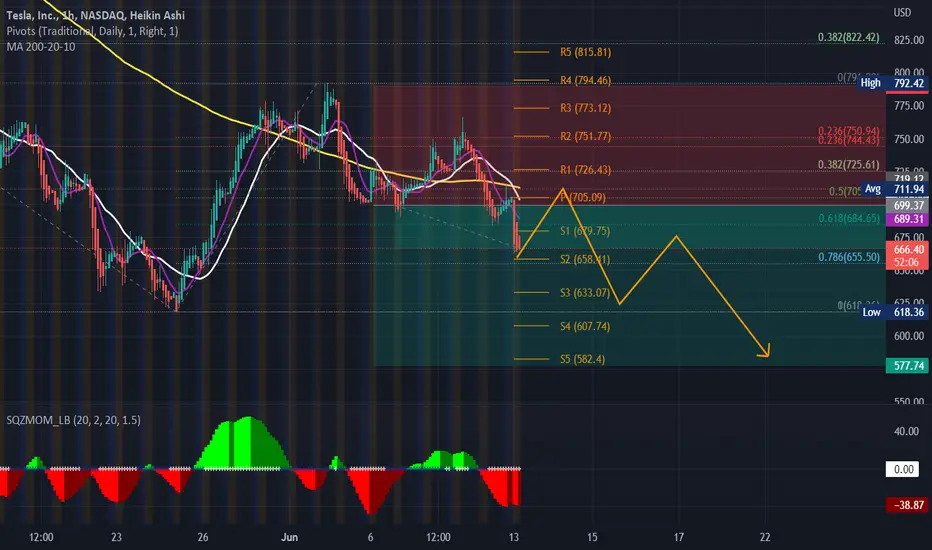Click the 13 date on time axis

click(514, 537)
